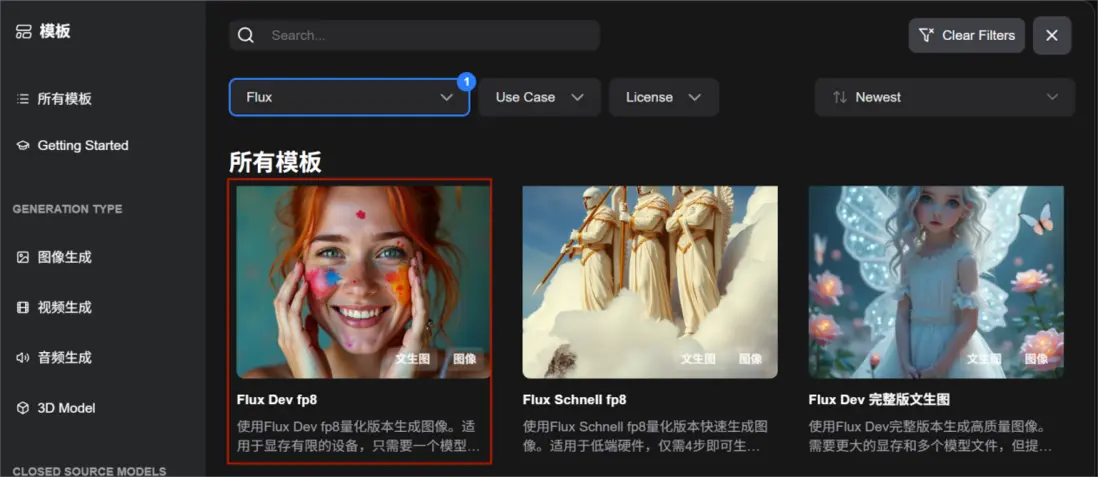Click the magnifier icon in search bar
Screen dimensions: 1098x477
246,35
